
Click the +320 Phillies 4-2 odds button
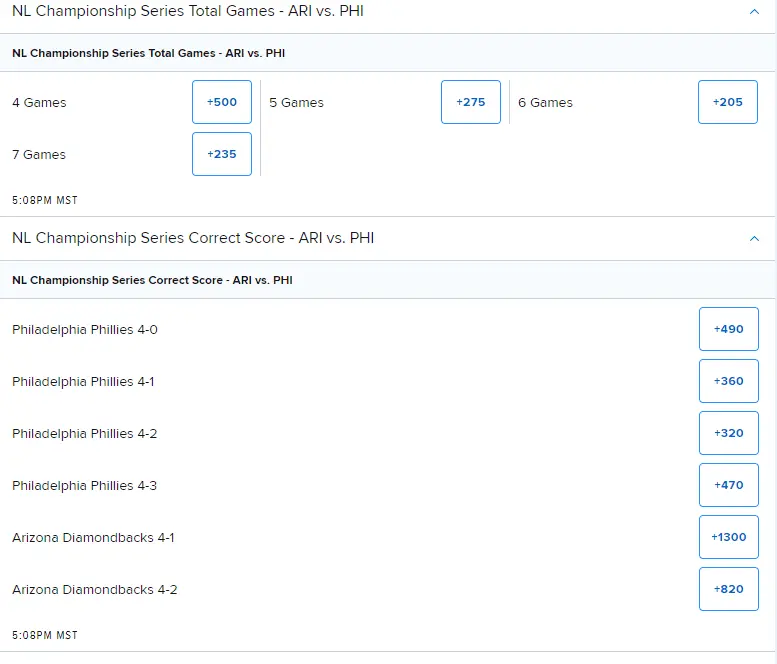pyautogui.click(x=728, y=433)
